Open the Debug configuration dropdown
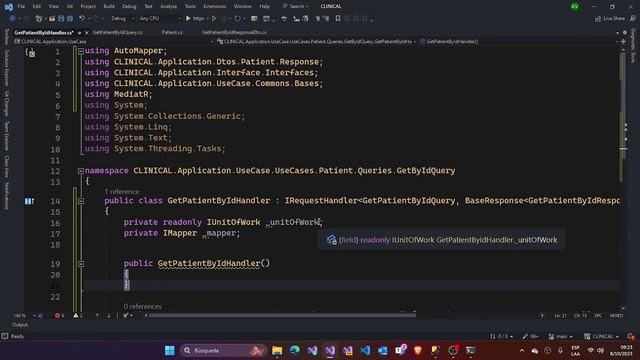This screenshot has height=360, width=640. coord(122,18)
